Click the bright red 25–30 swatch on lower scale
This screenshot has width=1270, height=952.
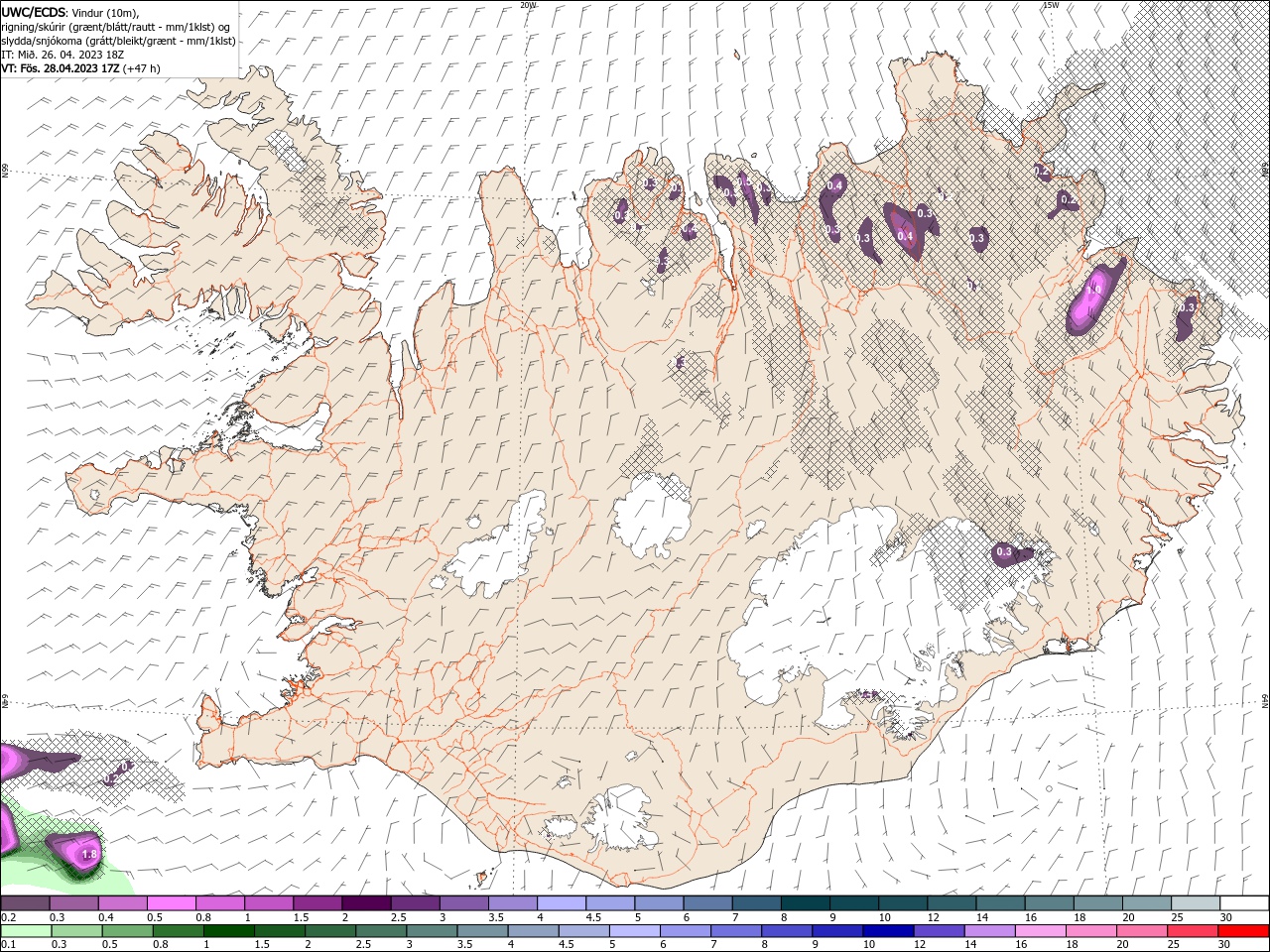pyautogui.click(x=1243, y=931)
